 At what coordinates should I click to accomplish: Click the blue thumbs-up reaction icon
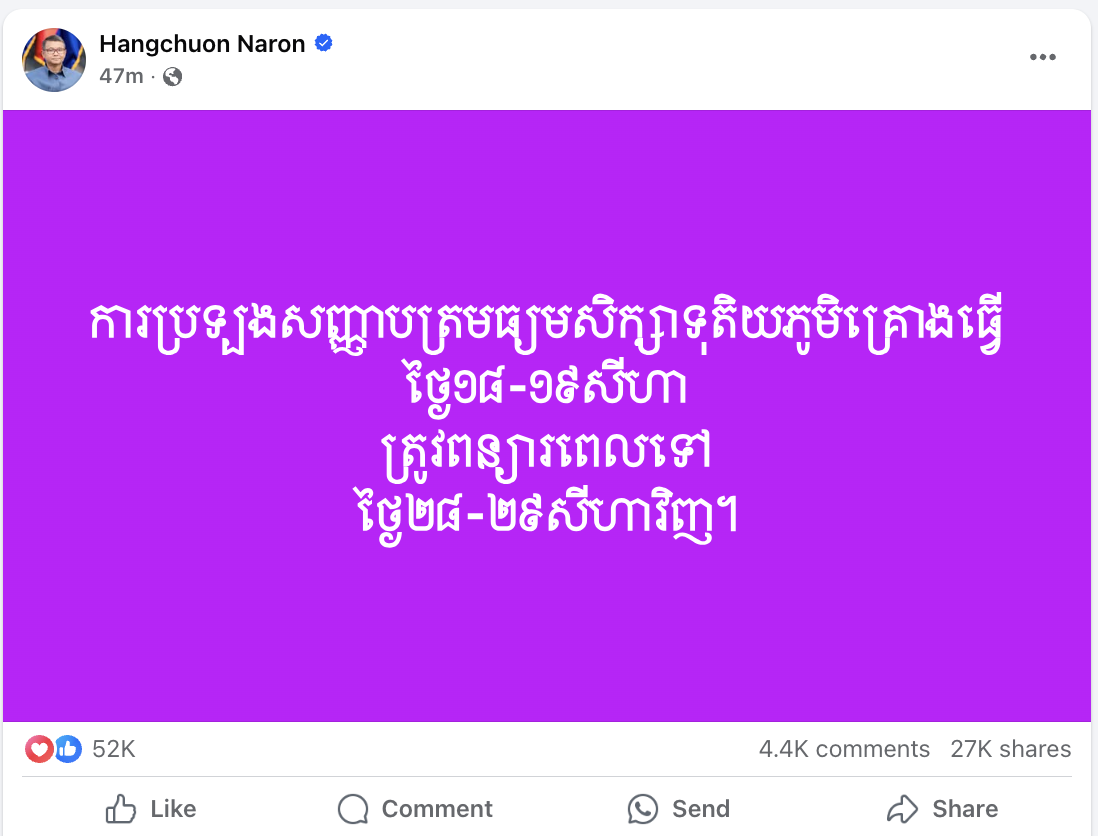pos(67,749)
